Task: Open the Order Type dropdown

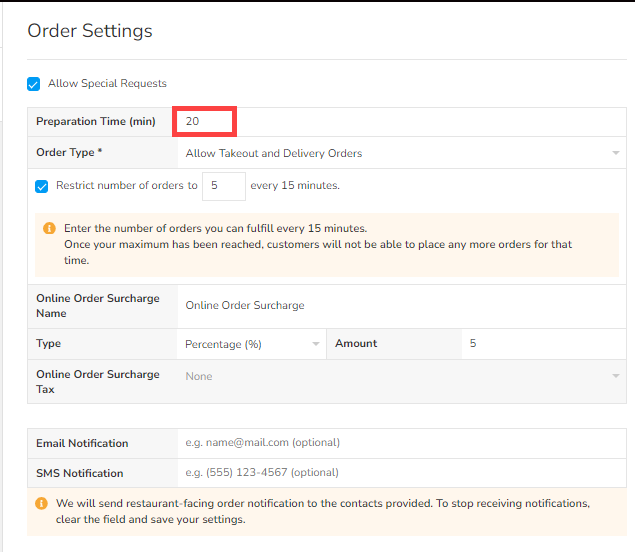Action: pyautogui.click(x=400, y=153)
